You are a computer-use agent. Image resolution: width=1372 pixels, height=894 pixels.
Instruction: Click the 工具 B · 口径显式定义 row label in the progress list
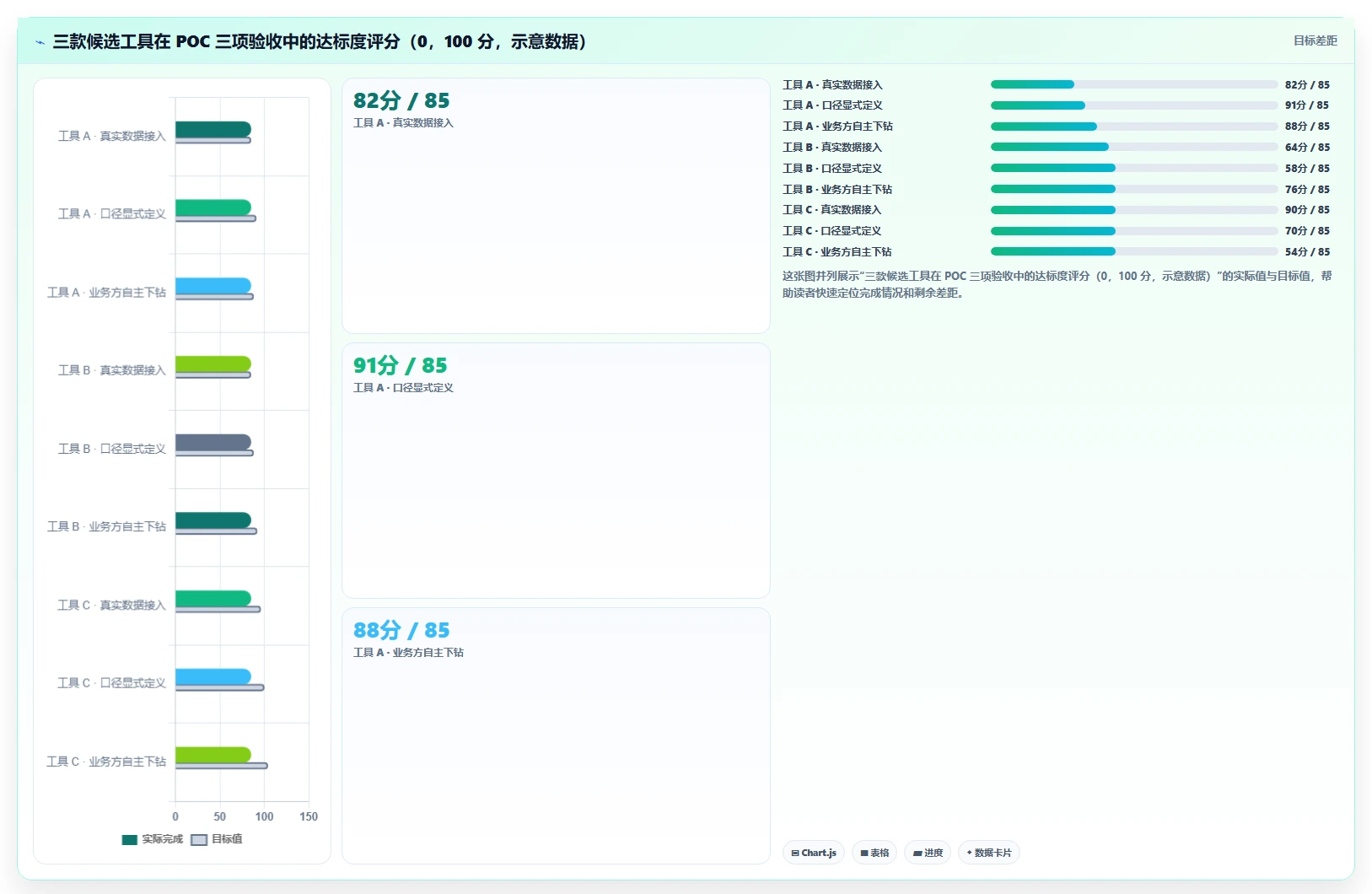coord(832,168)
